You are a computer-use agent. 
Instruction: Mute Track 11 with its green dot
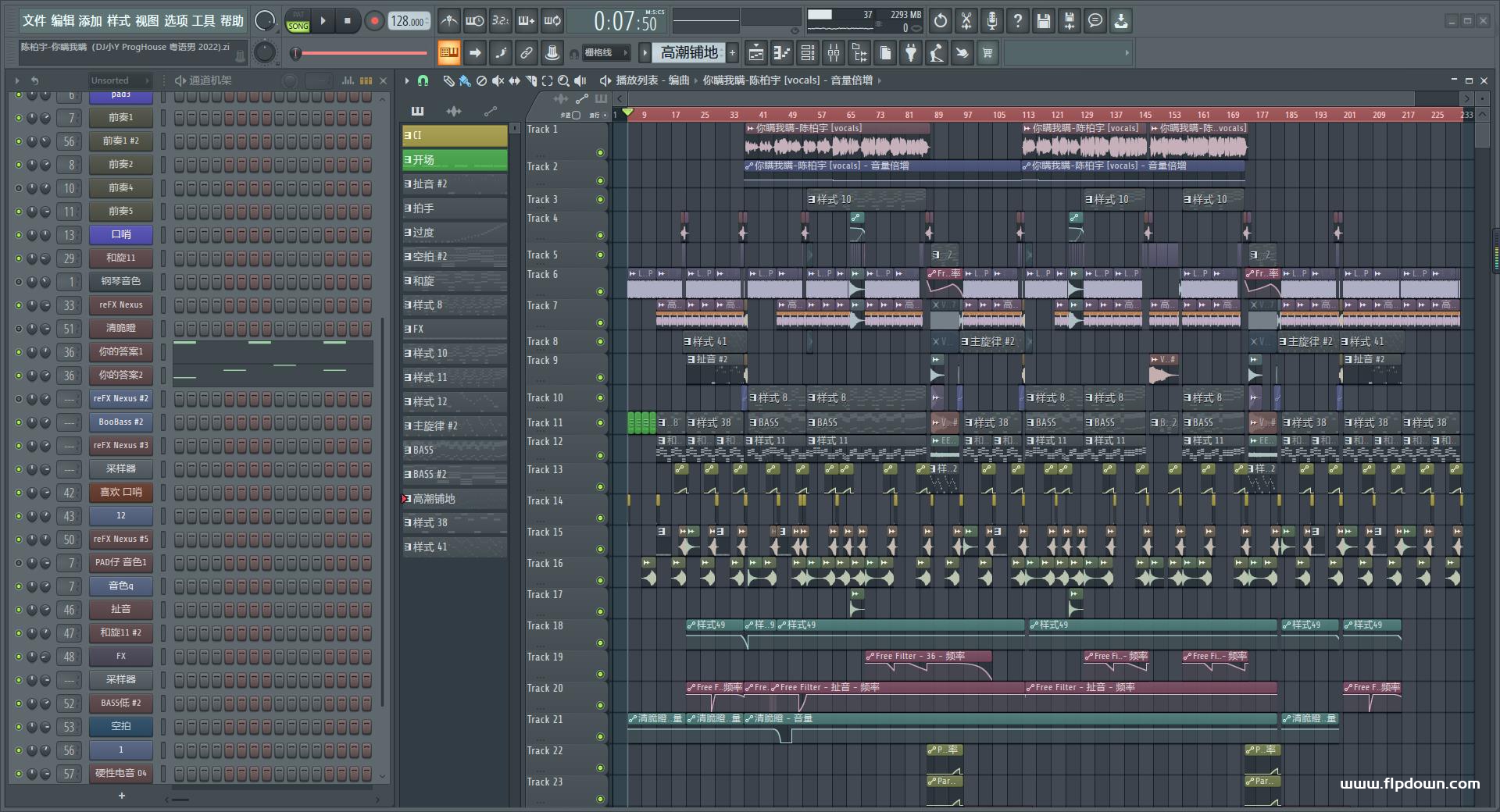(600, 423)
